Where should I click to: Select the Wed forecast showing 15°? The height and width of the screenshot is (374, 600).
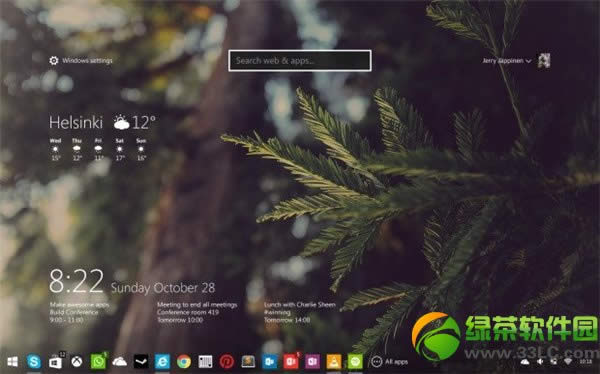(55, 149)
